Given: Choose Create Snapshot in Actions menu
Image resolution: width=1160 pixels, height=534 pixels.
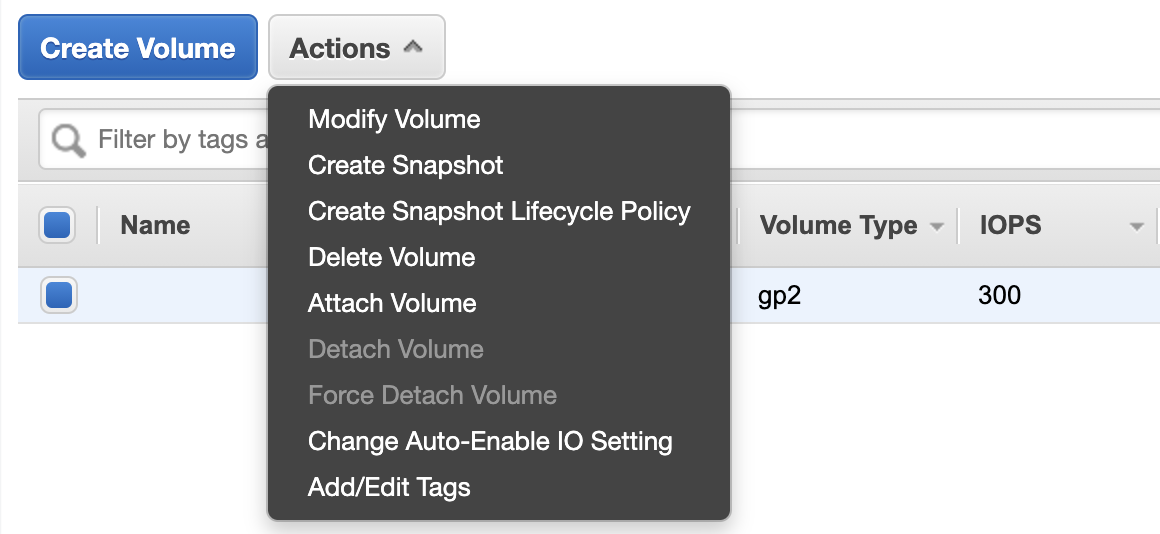Looking at the screenshot, I should 405,165.
